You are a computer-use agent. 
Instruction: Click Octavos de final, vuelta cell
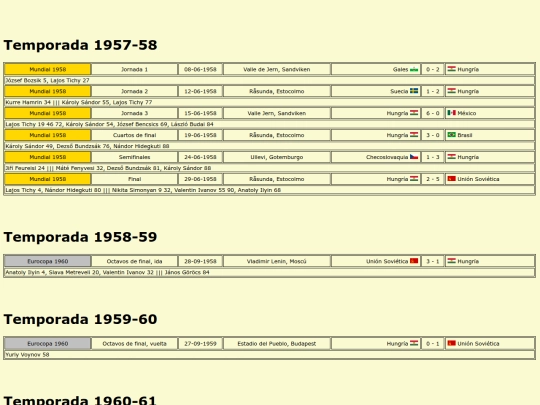click(134, 344)
